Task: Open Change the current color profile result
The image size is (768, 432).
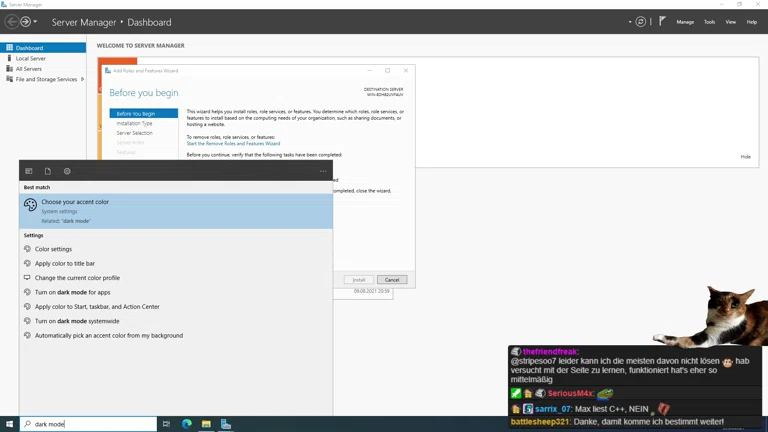Action: tap(176, 278)
